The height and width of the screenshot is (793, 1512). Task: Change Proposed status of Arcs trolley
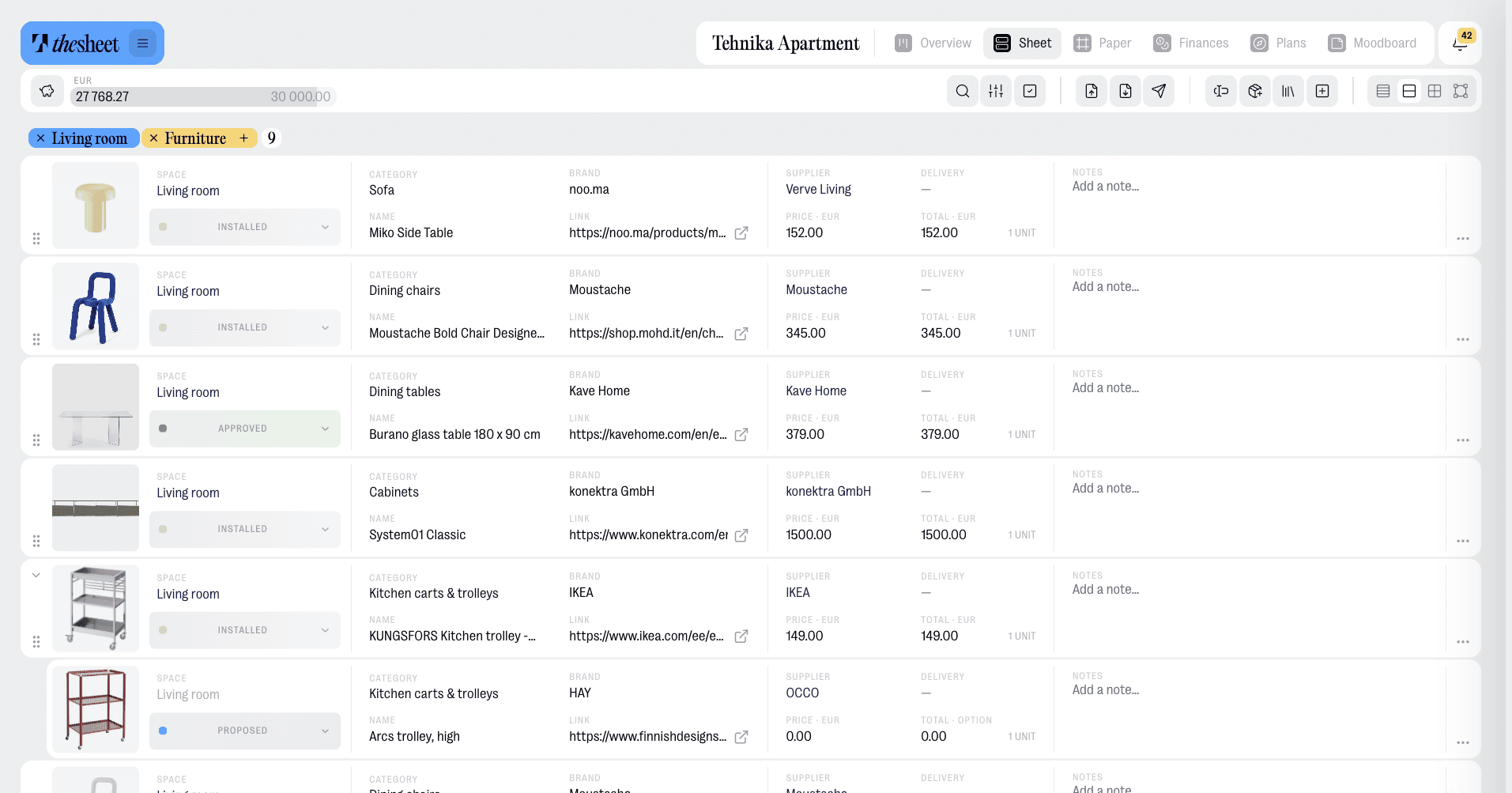[x=245, y=731]
